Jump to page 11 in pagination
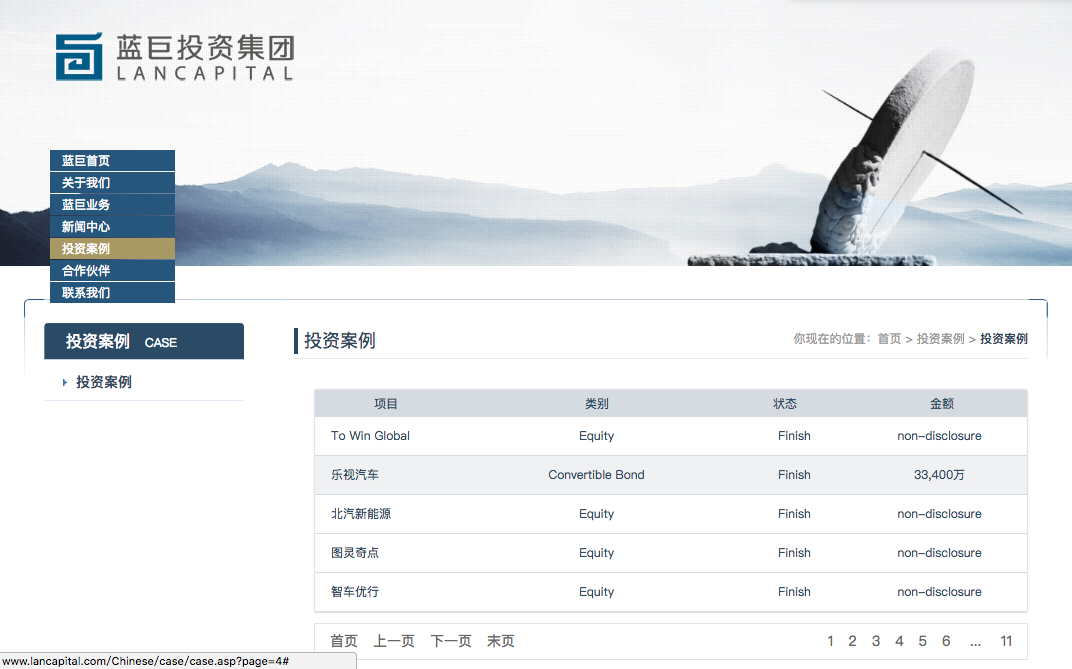 tap(1006, 642)
